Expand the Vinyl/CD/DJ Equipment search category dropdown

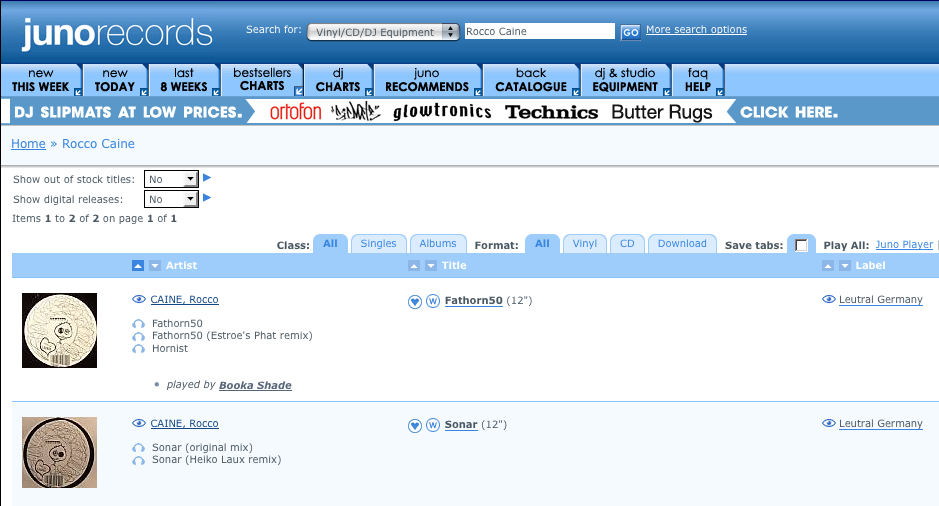pyautogui.click(x=383, y=32)
